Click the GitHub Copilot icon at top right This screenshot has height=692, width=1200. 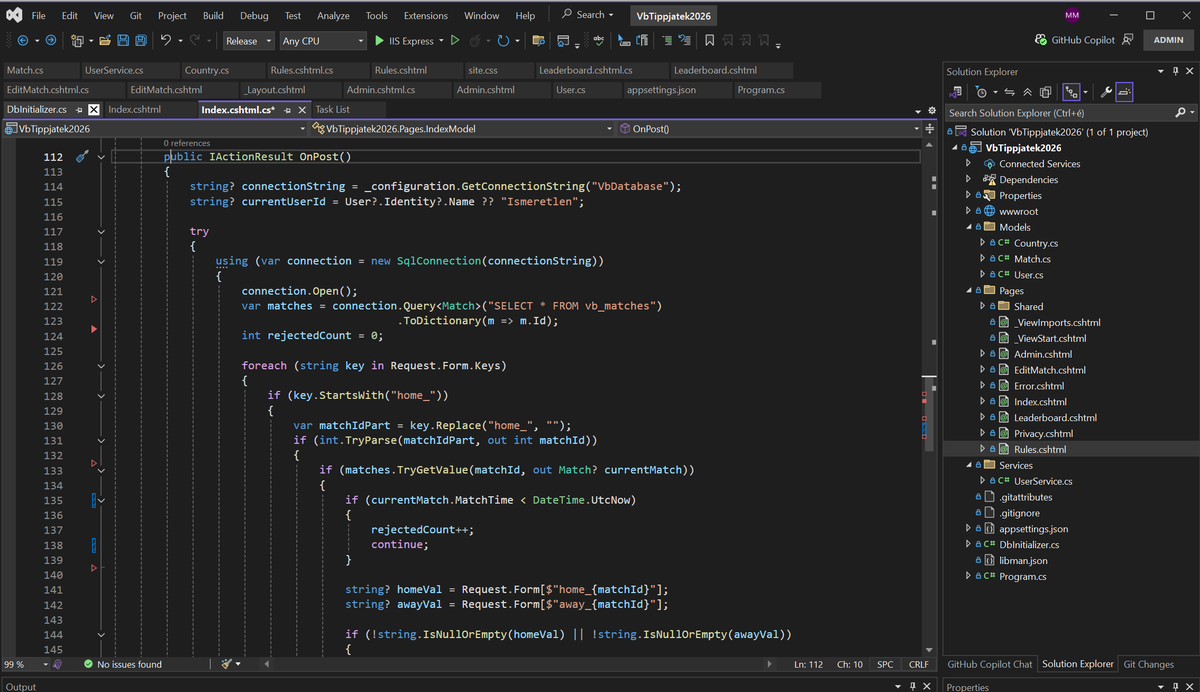[x=1040, y=40]
